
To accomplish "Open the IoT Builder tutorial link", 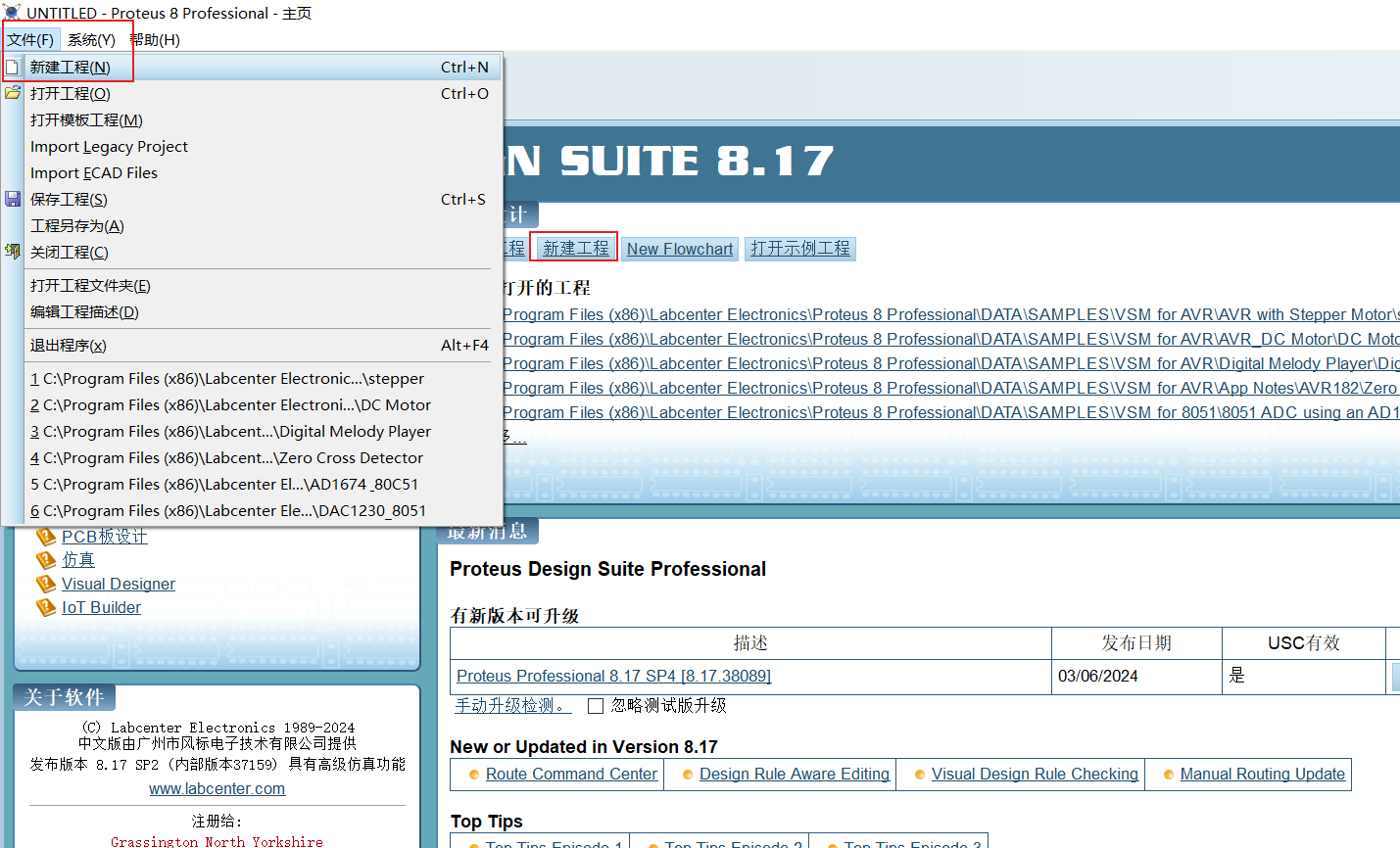I will [101, 607].
